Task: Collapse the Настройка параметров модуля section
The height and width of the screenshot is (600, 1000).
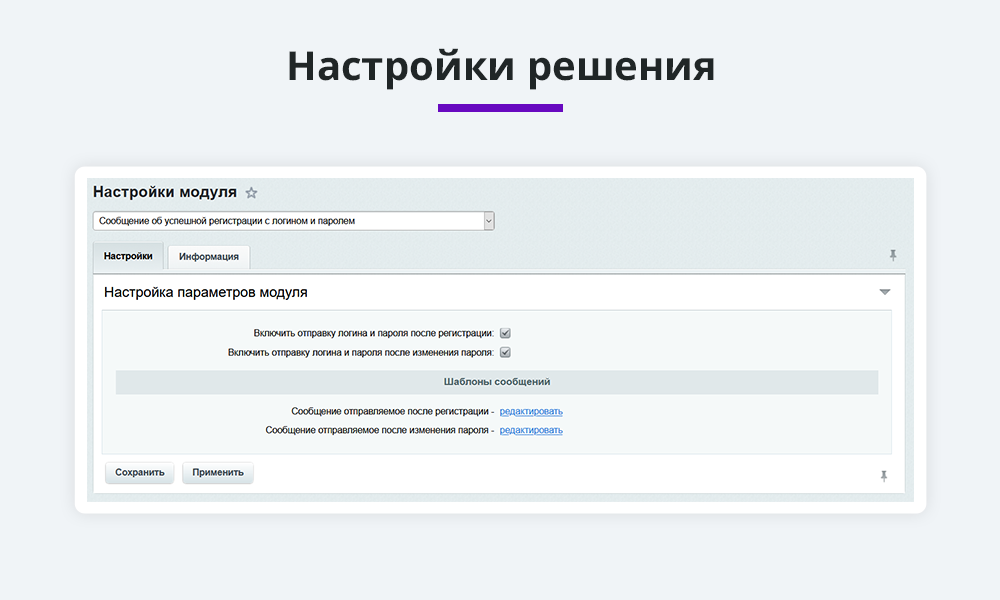Action: tap(884, 292)
